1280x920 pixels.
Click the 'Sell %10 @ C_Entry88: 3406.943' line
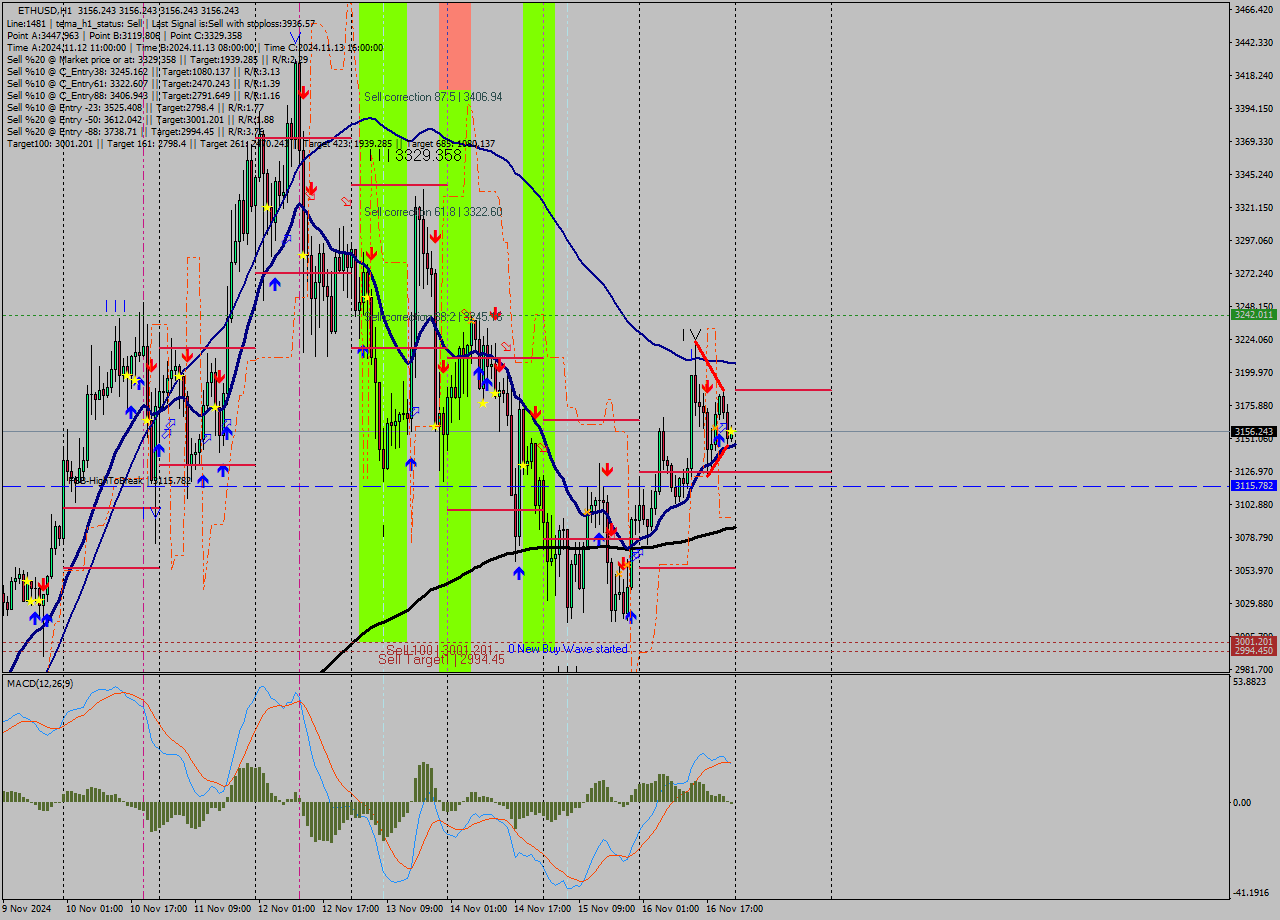pos(143,95)
